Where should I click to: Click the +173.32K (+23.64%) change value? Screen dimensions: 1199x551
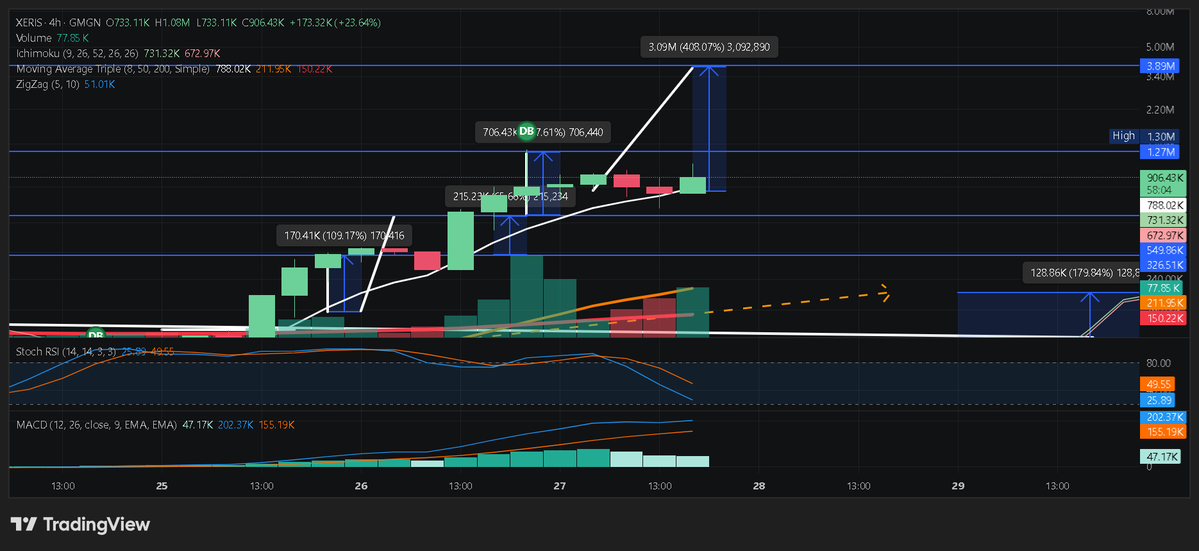tap(336, 23)
